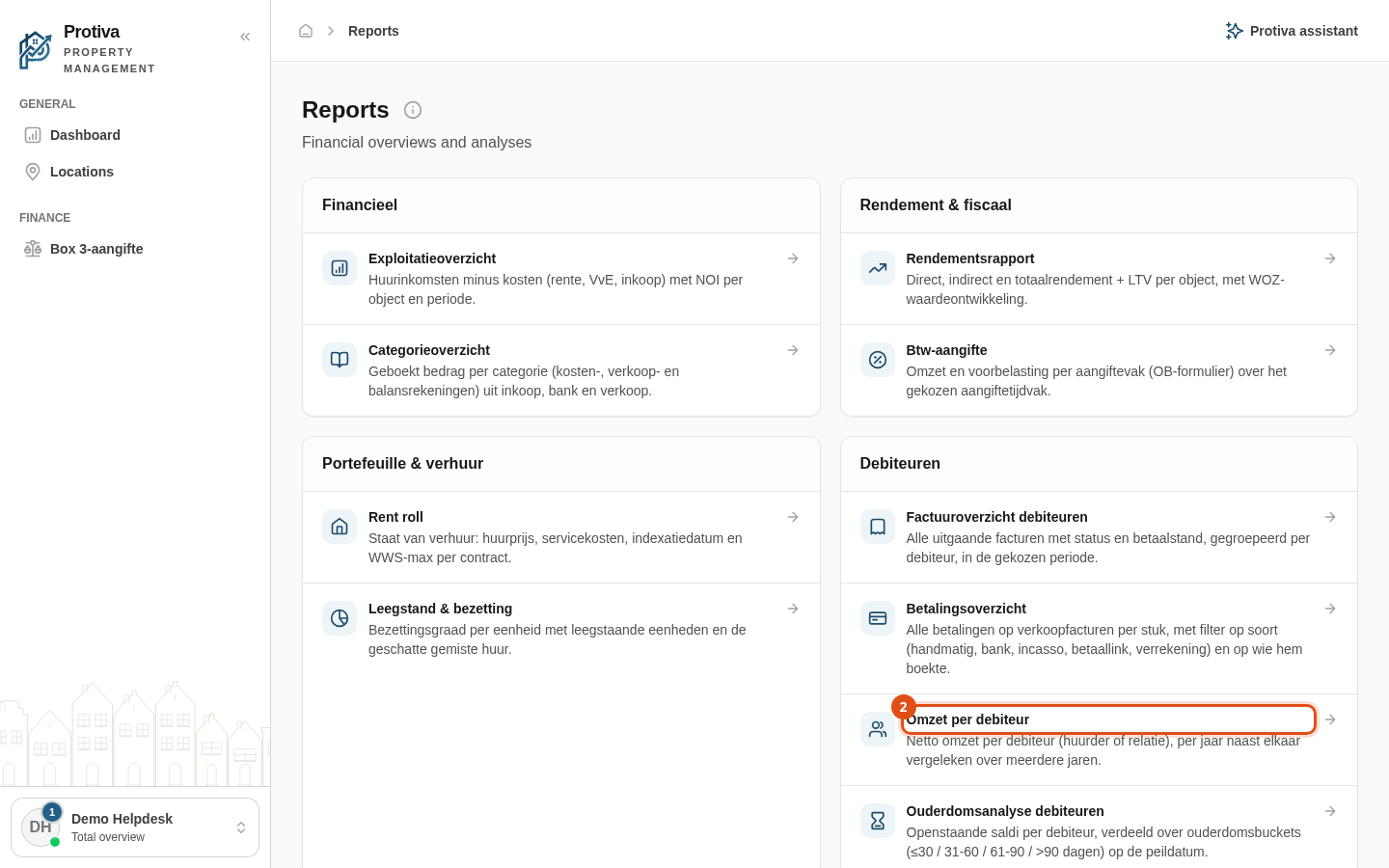Click the Betalingsoverzicht card icon
The height and width of the screenshot is (868, 1389).
878,618
